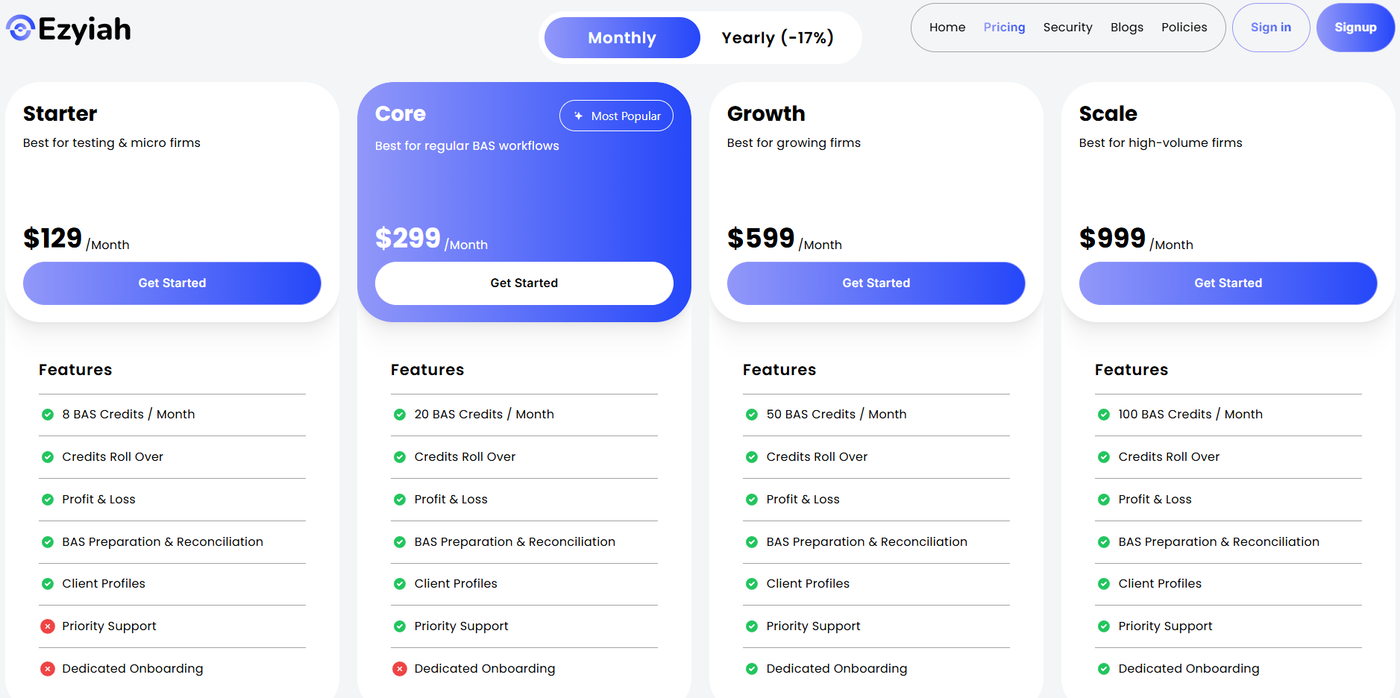Open the Blogs navigation link
Image resolution: width=1400 pixels, height=698 pixels.
(x=1126, y=27)
